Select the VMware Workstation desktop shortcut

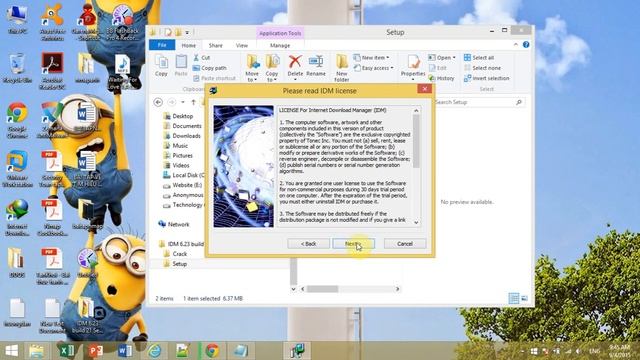pos(17,169)
